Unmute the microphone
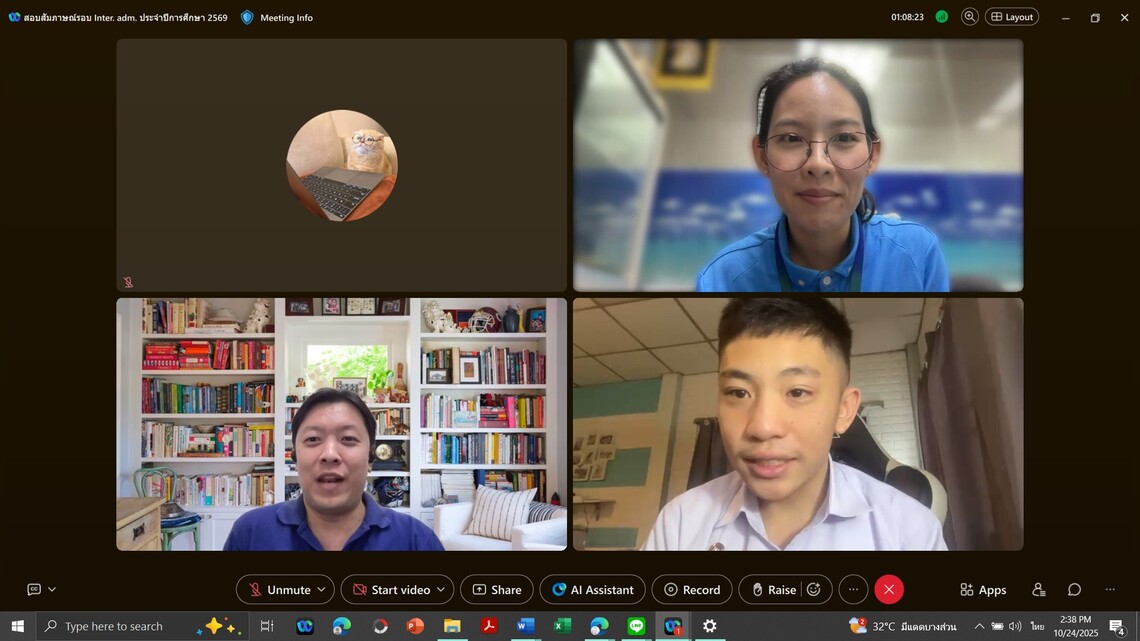The image size is (1140, 641). (278, 590)
